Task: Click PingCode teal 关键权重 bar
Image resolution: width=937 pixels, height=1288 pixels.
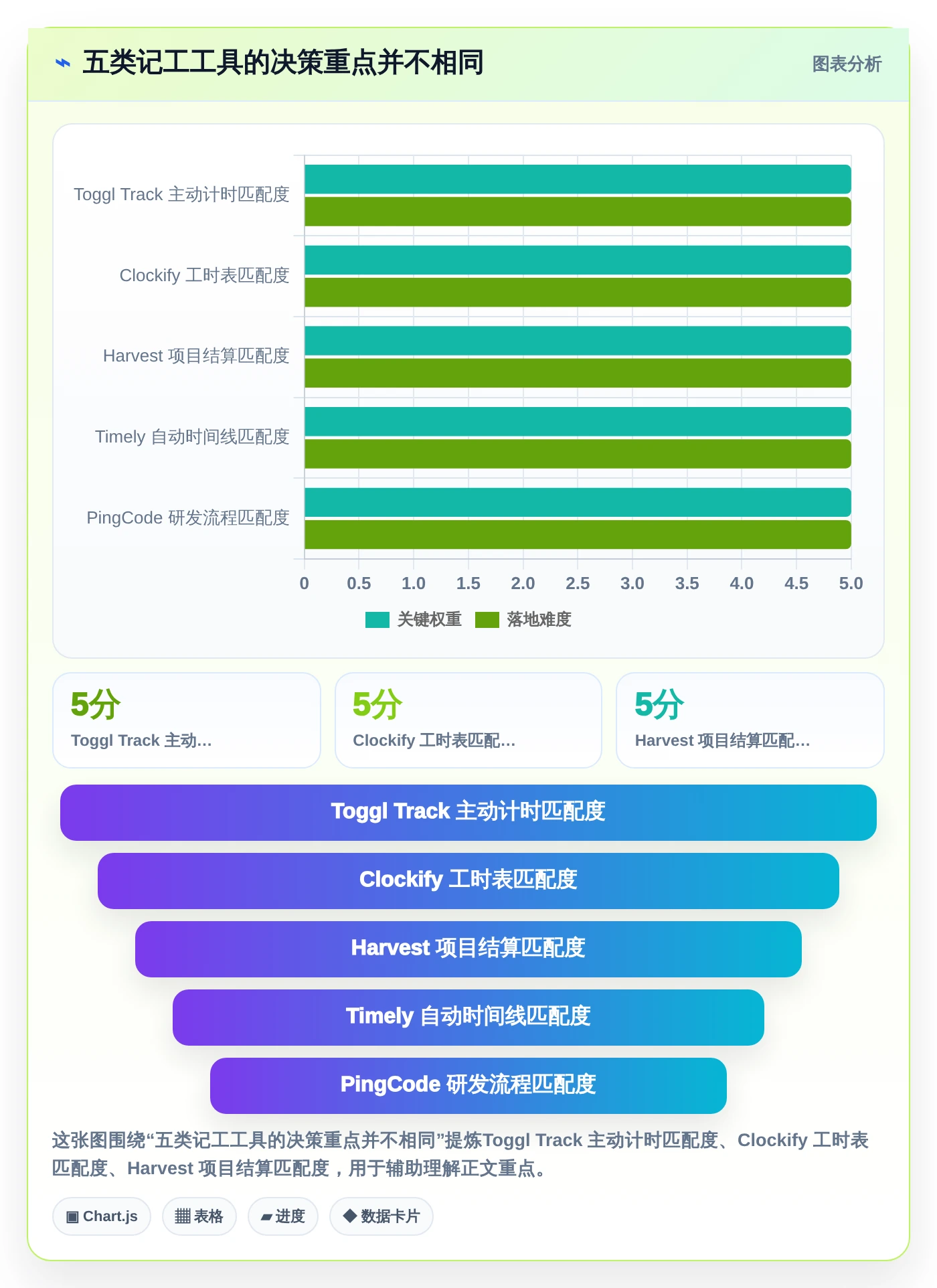Action: coord(578,503)
